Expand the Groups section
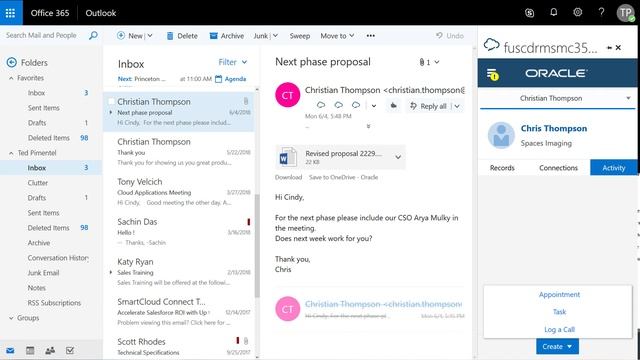This screenshot has width=640, height=360. [x=11, y=318]
